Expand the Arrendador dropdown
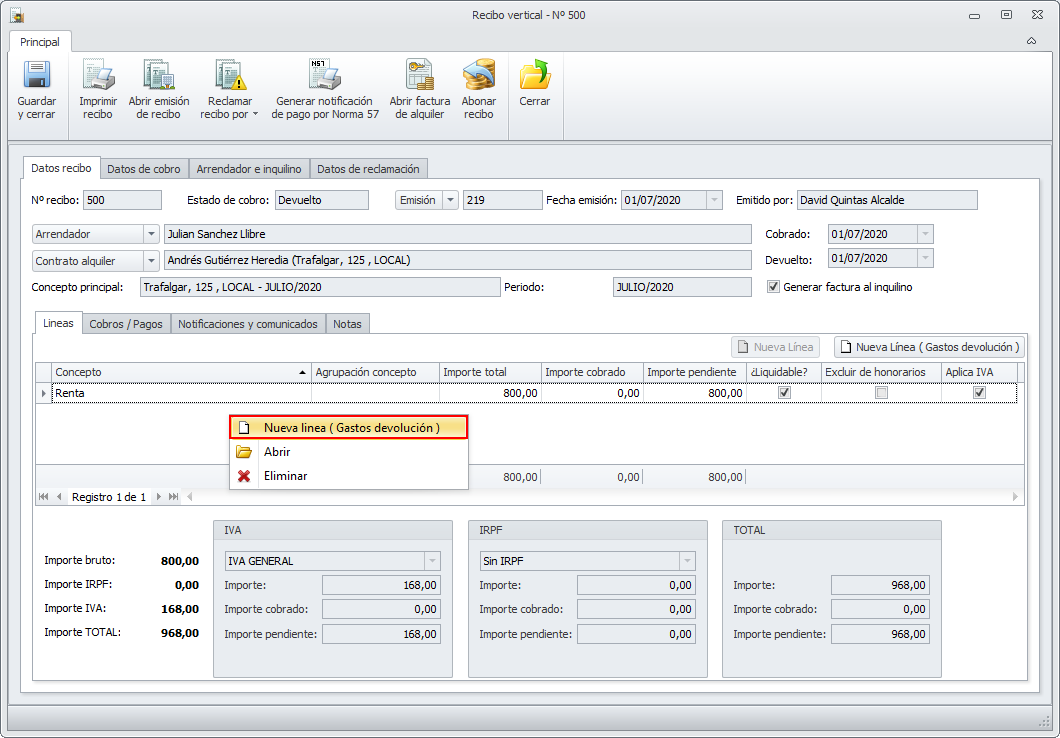This screenshot has height=738, width=1060. click(151, 234)
